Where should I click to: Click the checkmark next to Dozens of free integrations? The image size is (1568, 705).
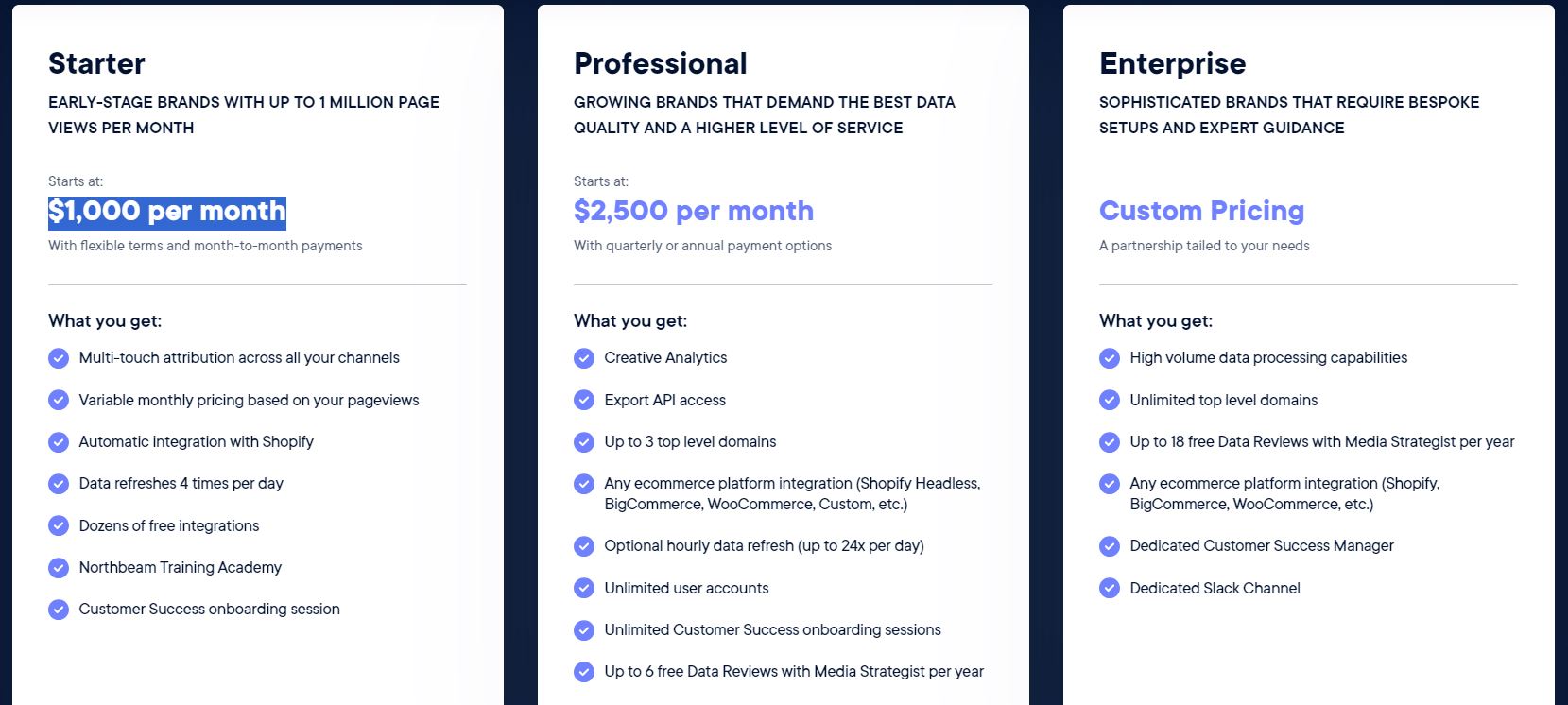(x=59, y=526)
